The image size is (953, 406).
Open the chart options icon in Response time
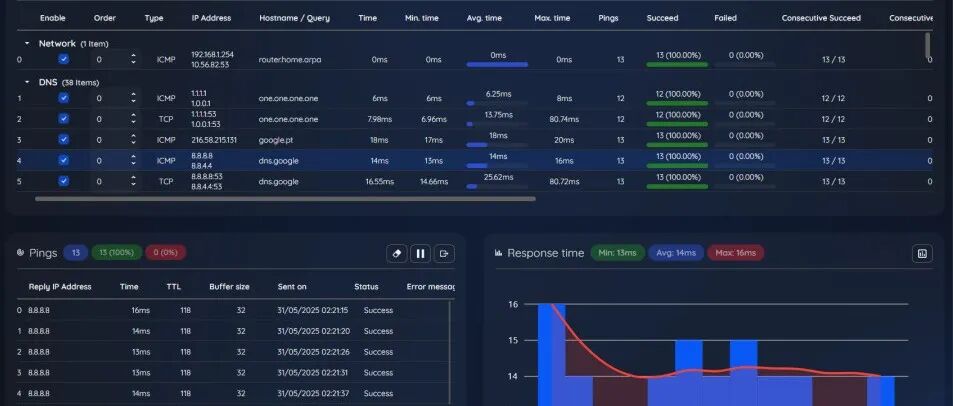pyautogui.click(x=922, y=253)
